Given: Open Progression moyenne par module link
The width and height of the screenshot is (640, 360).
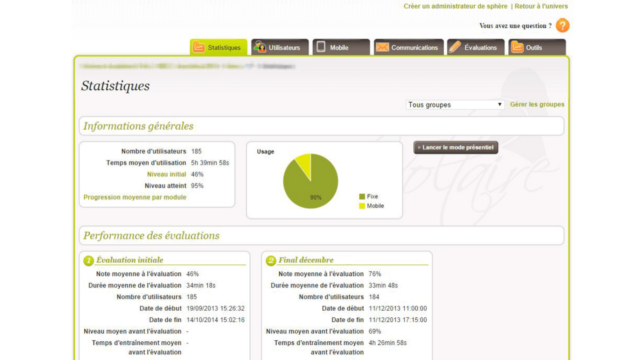Looking at the screenshot, I should point(135,197).
